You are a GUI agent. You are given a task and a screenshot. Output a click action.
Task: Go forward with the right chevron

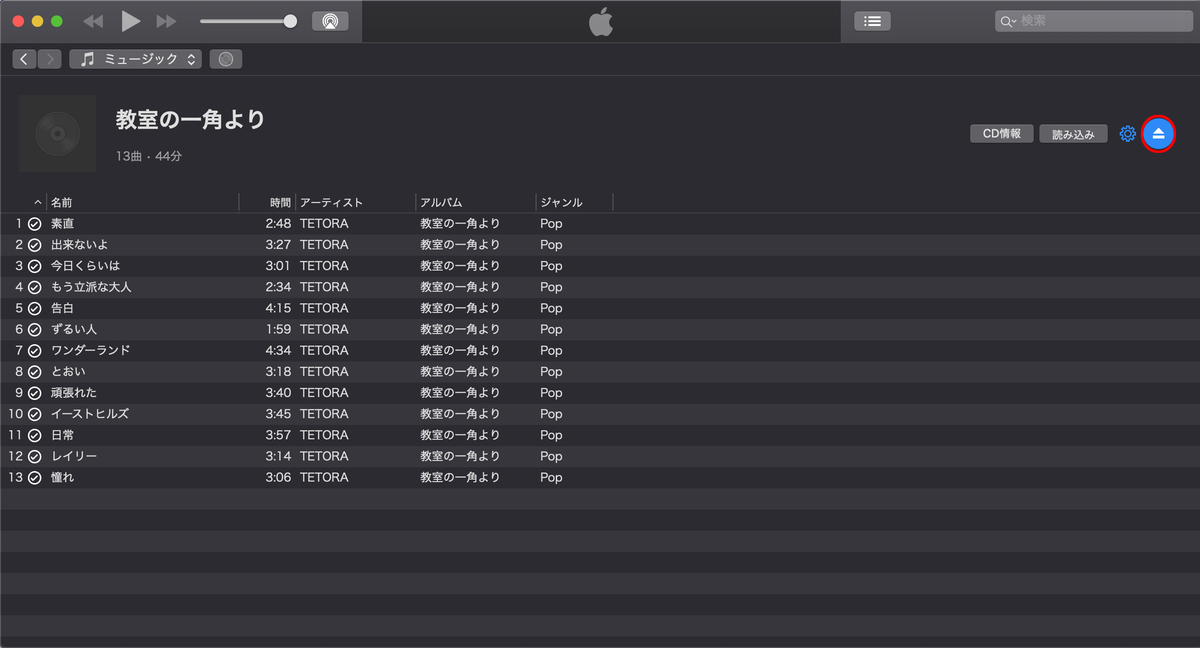49,59
